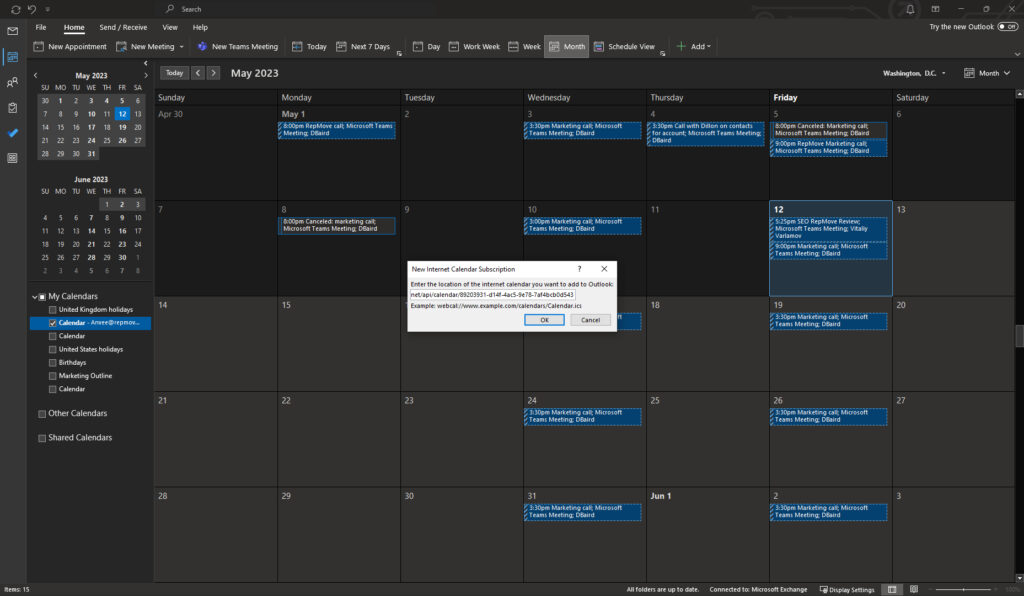The width and height of the screenshot is (1024, 596).
Task: Open the Arrange group dialog launcher
Action: tap(662, 54)
